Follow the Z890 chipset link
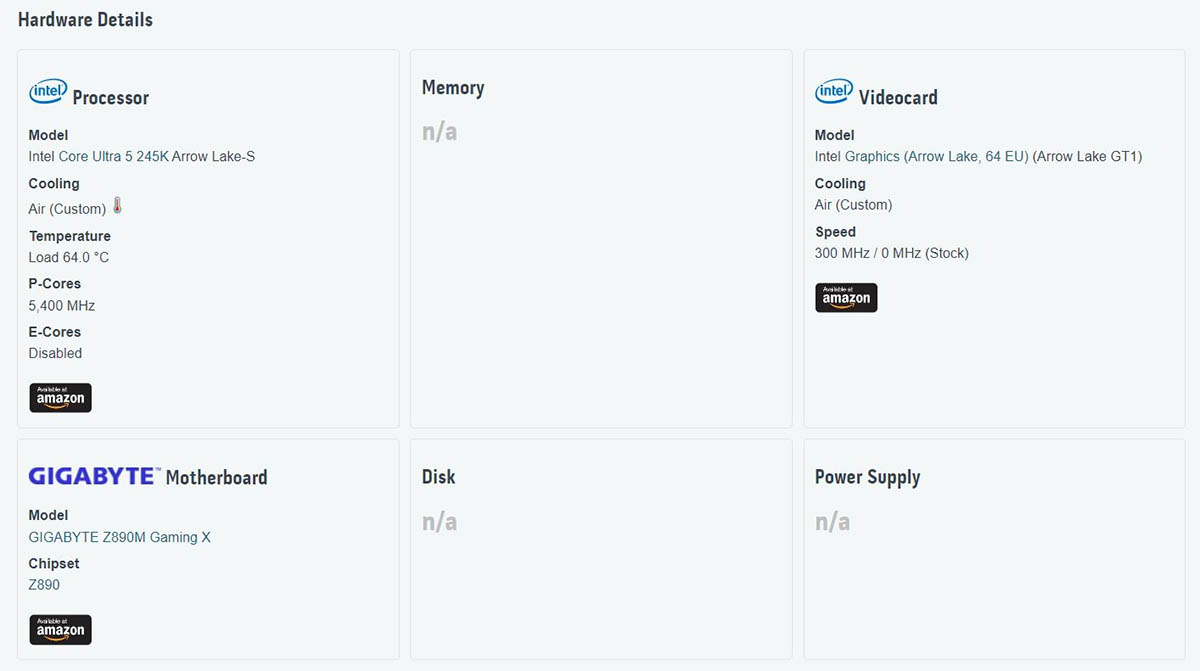The width and height of the screenshot is (1200, 671). pyautogui.click(x=44, y=585)
